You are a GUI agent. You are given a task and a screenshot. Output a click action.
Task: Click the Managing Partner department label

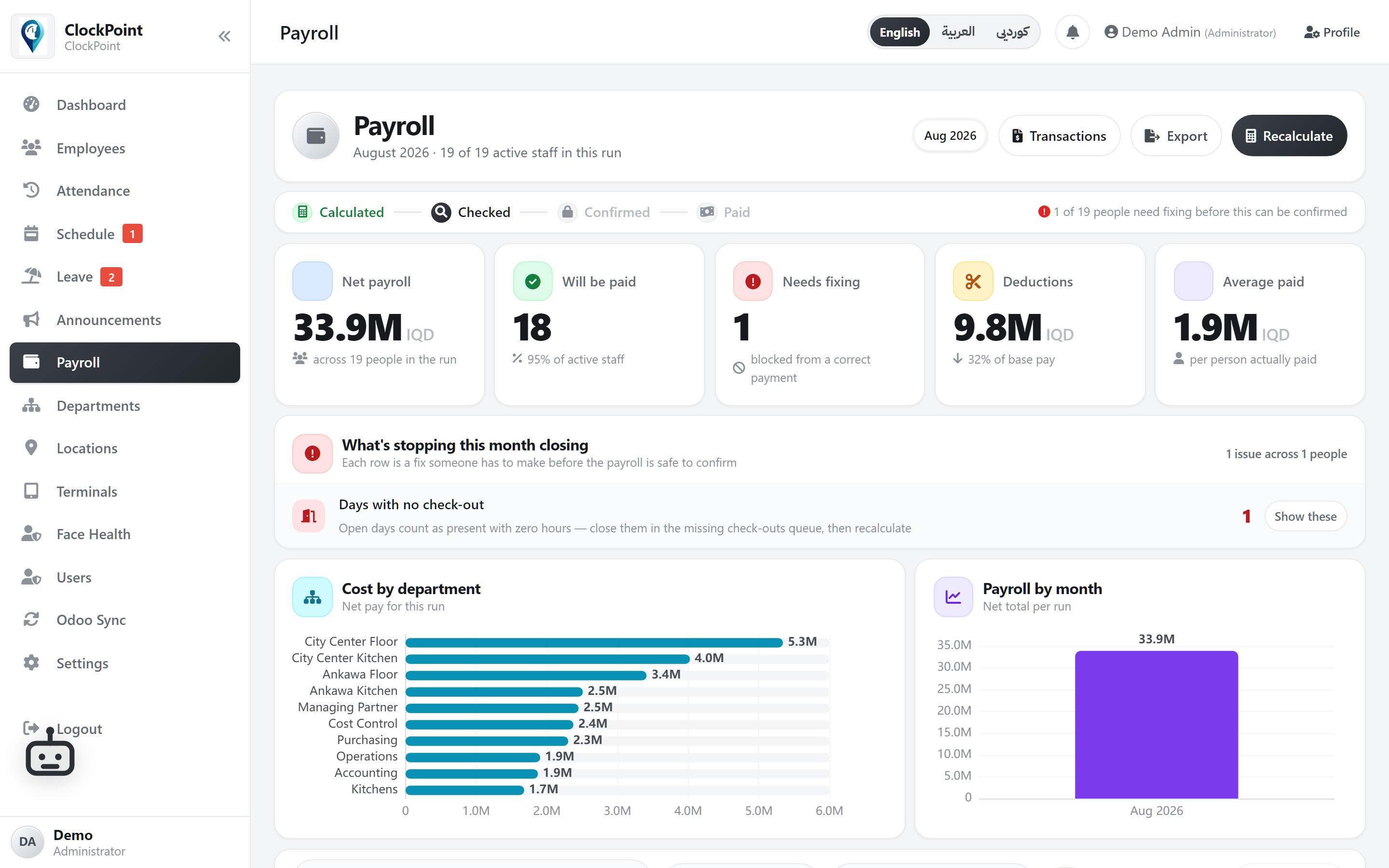[347, 706]
